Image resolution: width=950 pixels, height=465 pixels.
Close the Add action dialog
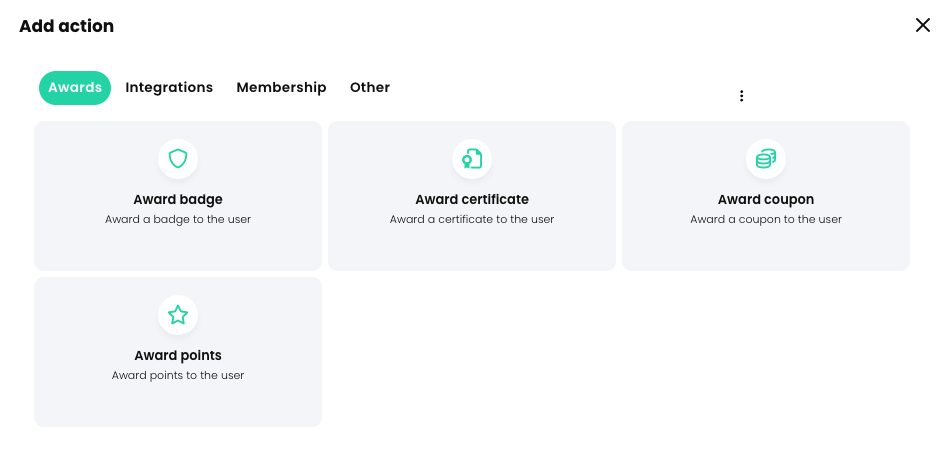(x=923, y=25)
